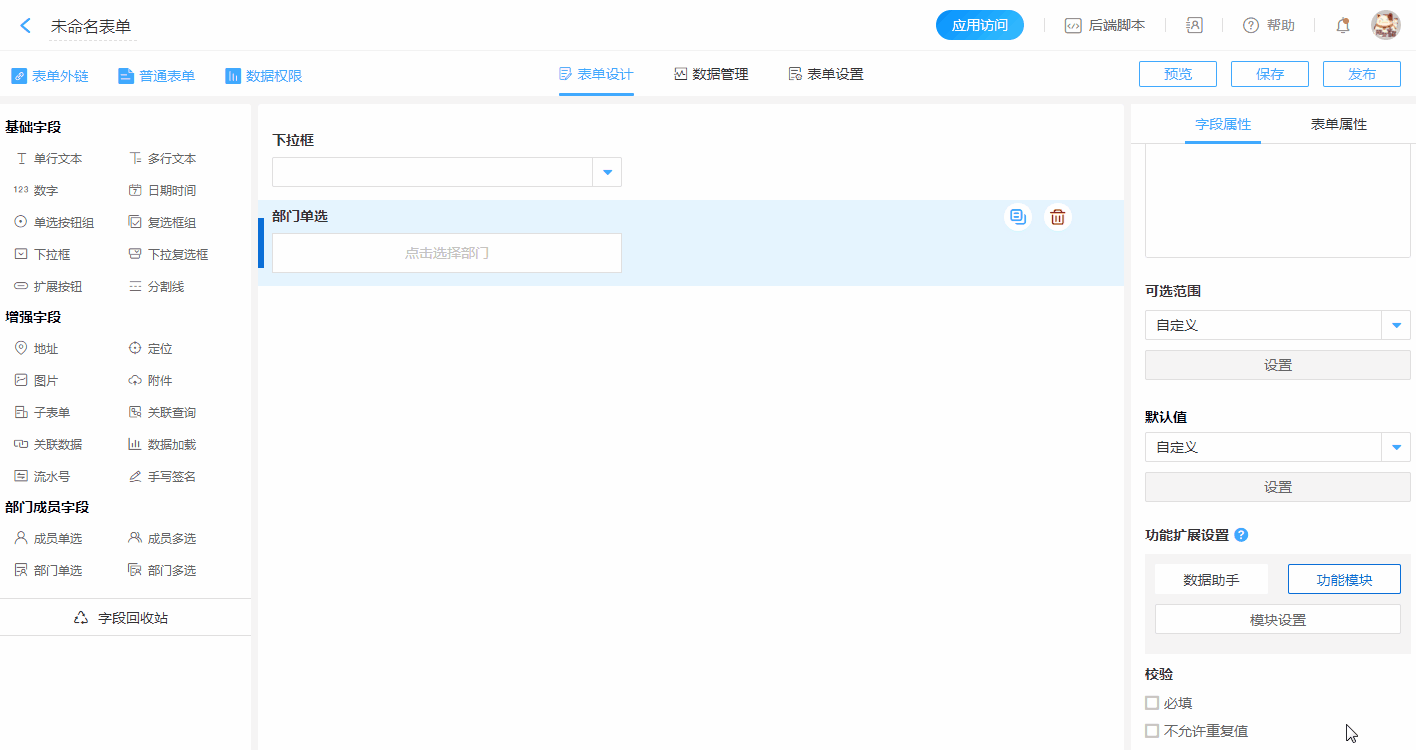Copy the 部门单选 field using duplicate icon
The width and height of the screenshot is (1416, 750).
pyautogui.click(x=1017, y=217)
